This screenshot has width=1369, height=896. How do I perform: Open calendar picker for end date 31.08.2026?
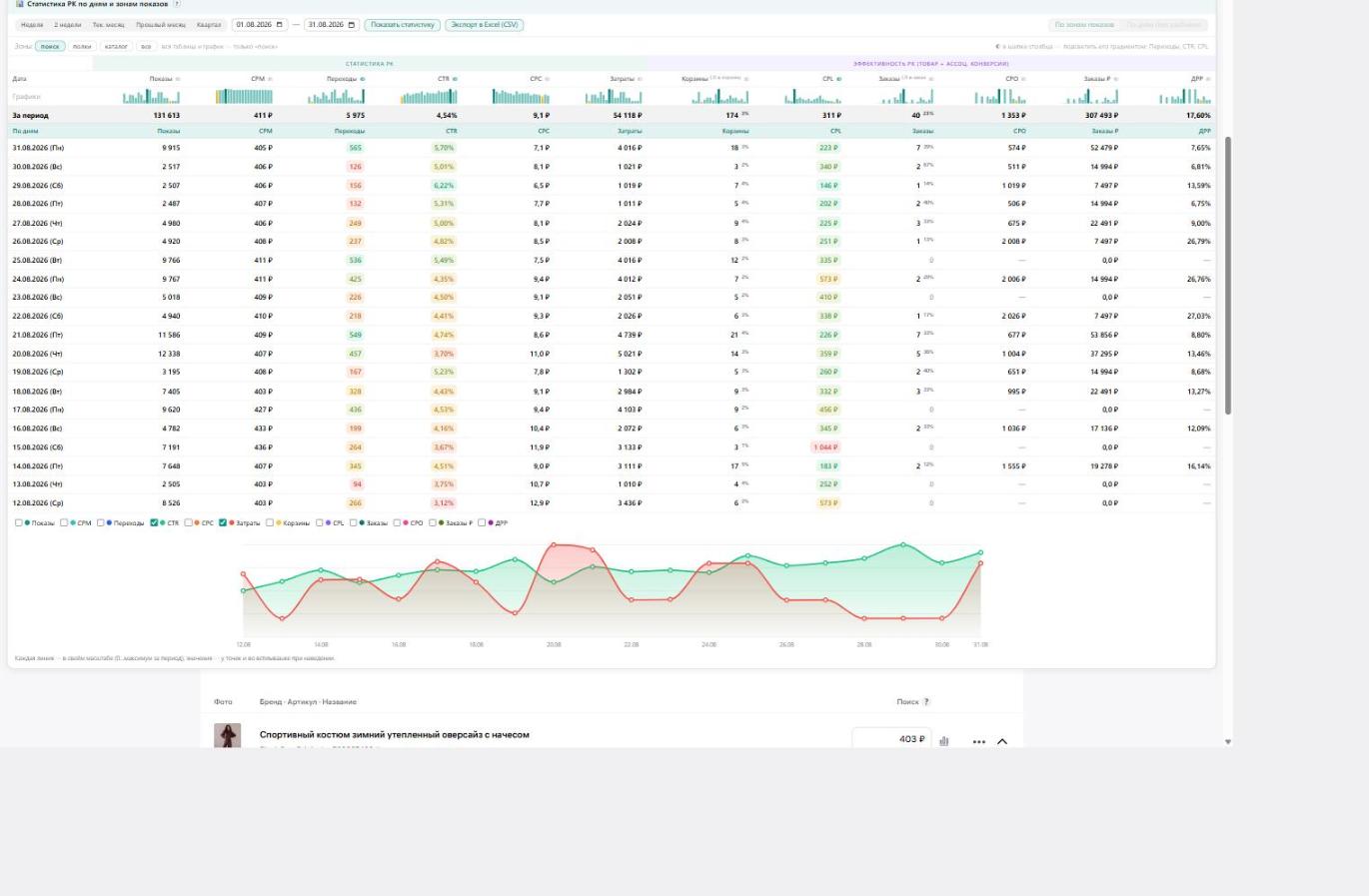352,25
